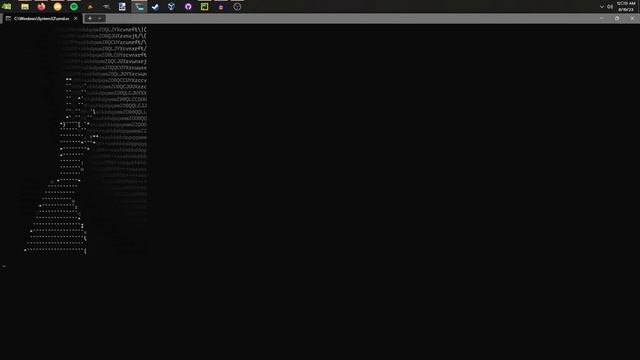
Task: Open Steam from the taskbar
Action: point(155,7)
